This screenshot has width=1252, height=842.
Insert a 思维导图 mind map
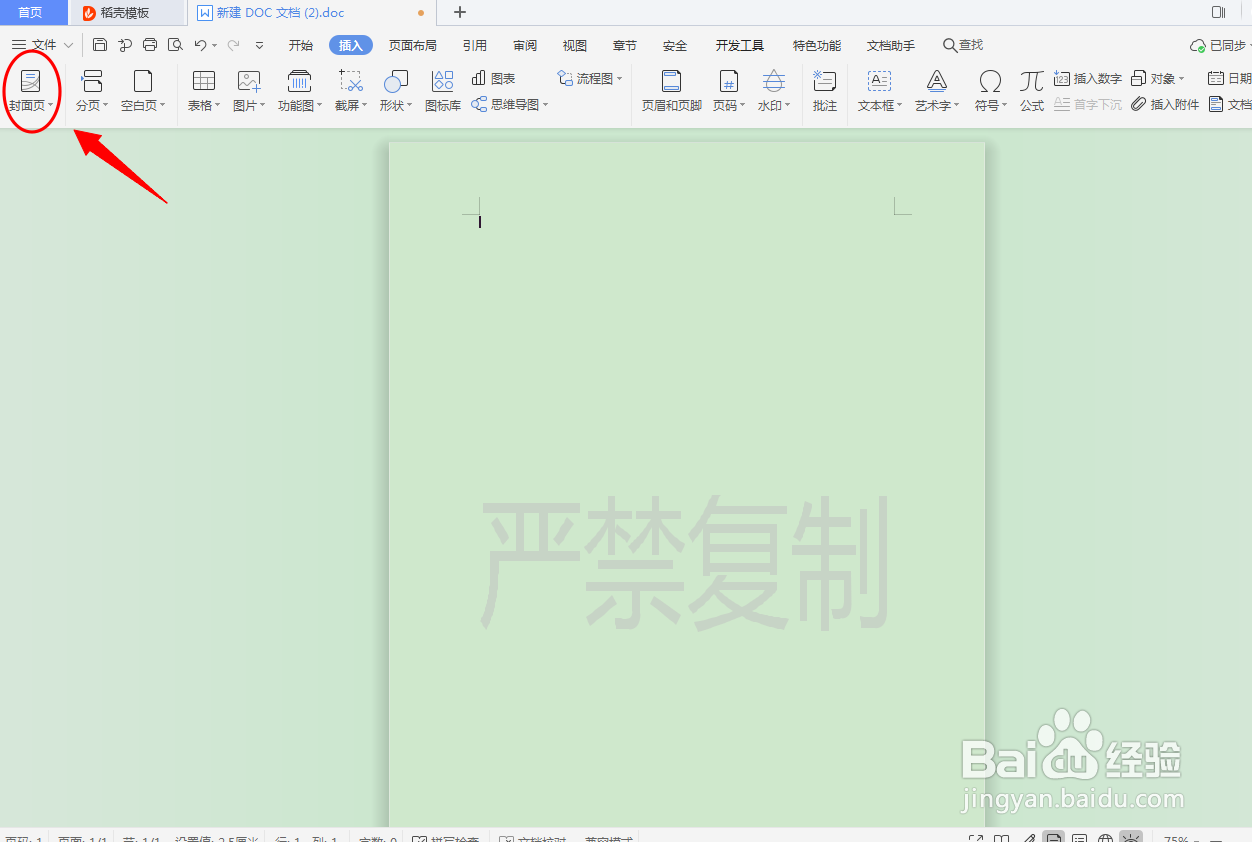pos(509,104)
